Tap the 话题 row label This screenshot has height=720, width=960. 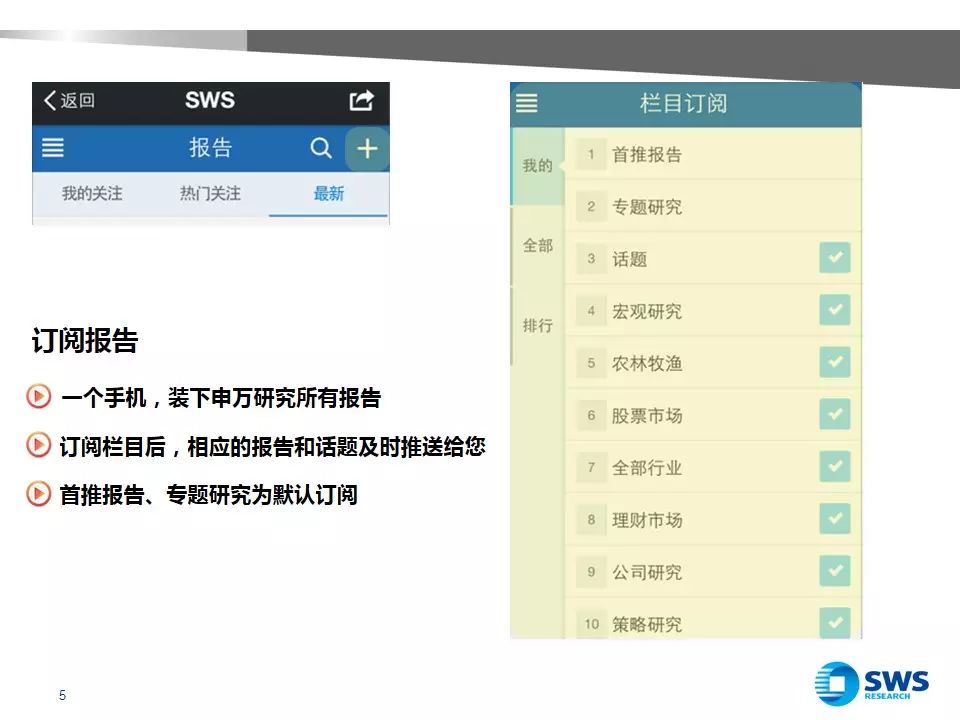(x=629, y=259)
